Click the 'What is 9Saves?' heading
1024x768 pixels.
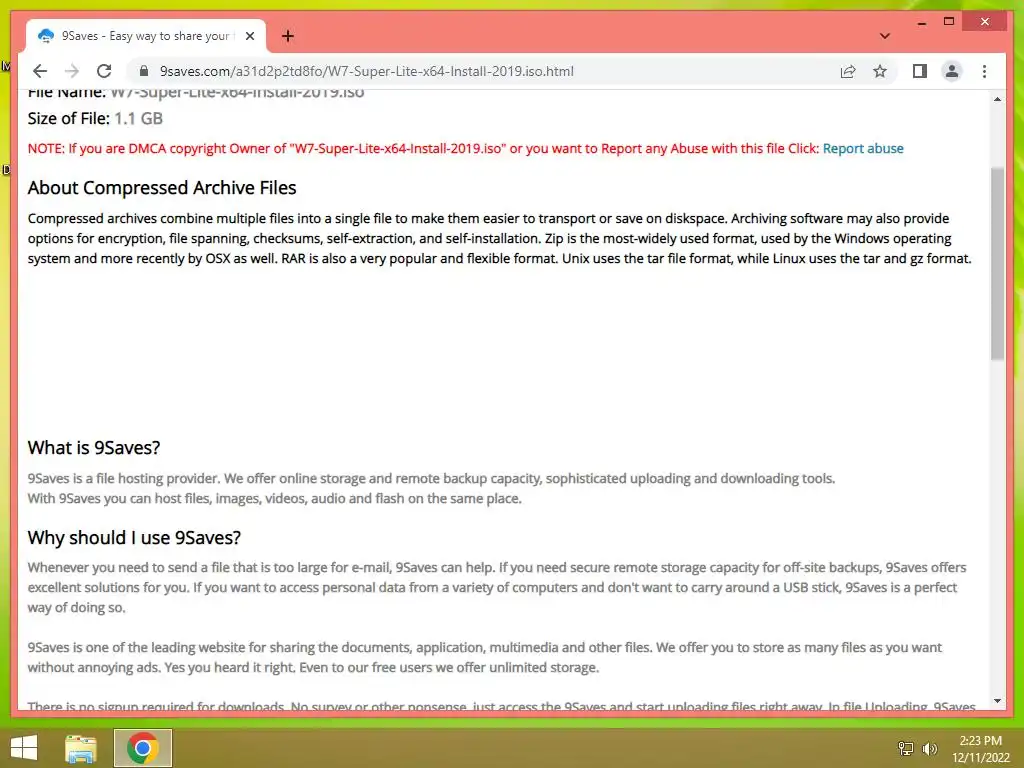[93, 447]
